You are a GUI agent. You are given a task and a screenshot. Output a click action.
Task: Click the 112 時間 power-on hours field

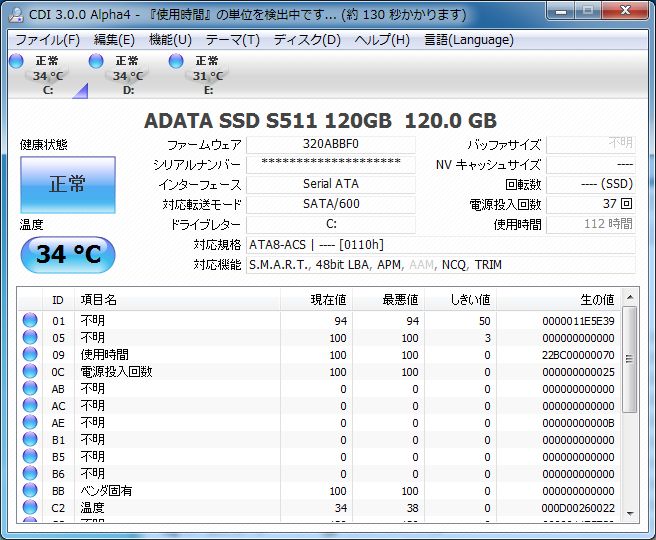coord(591,224)
